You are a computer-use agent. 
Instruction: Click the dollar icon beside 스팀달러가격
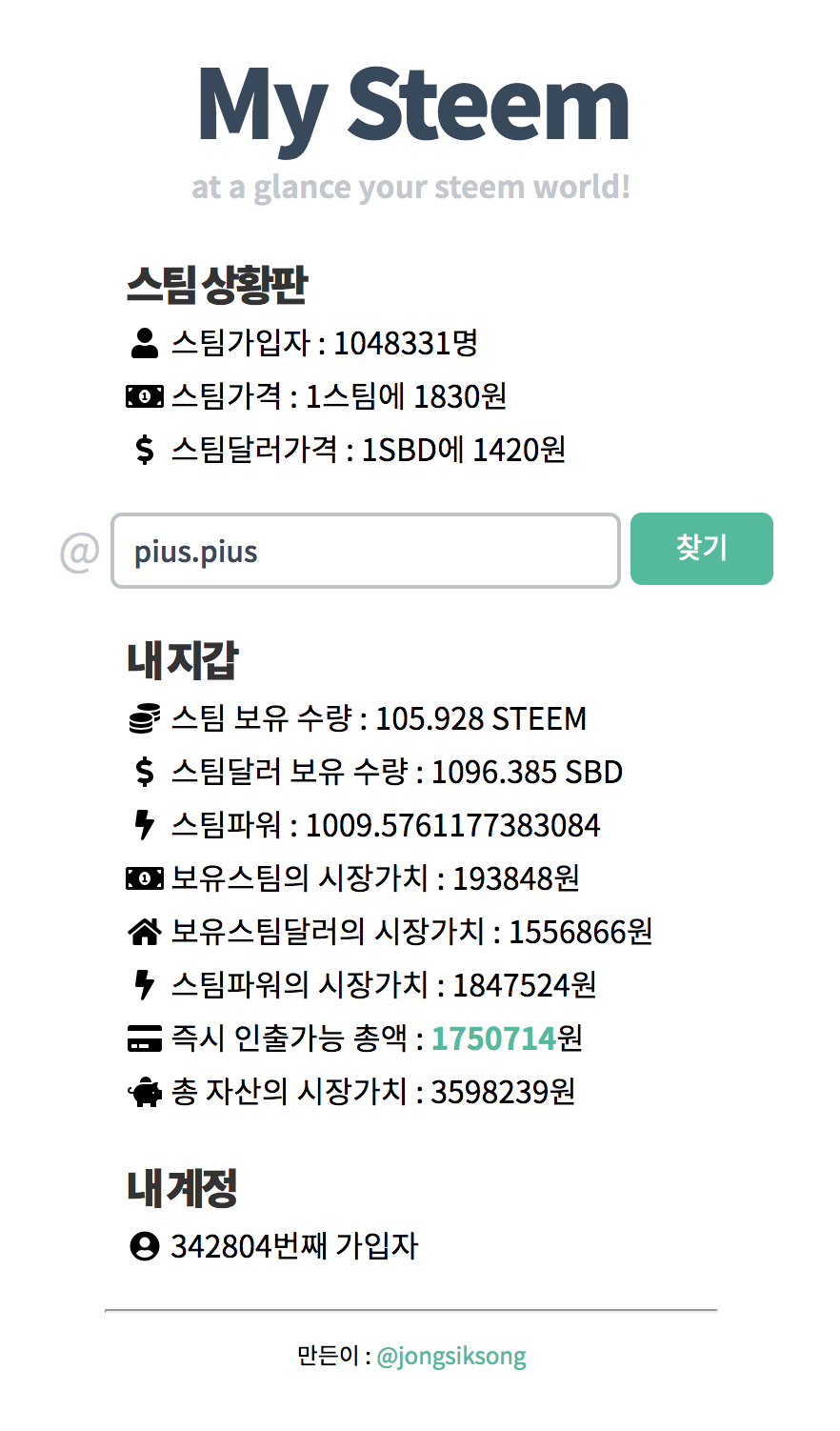[144, 450]
